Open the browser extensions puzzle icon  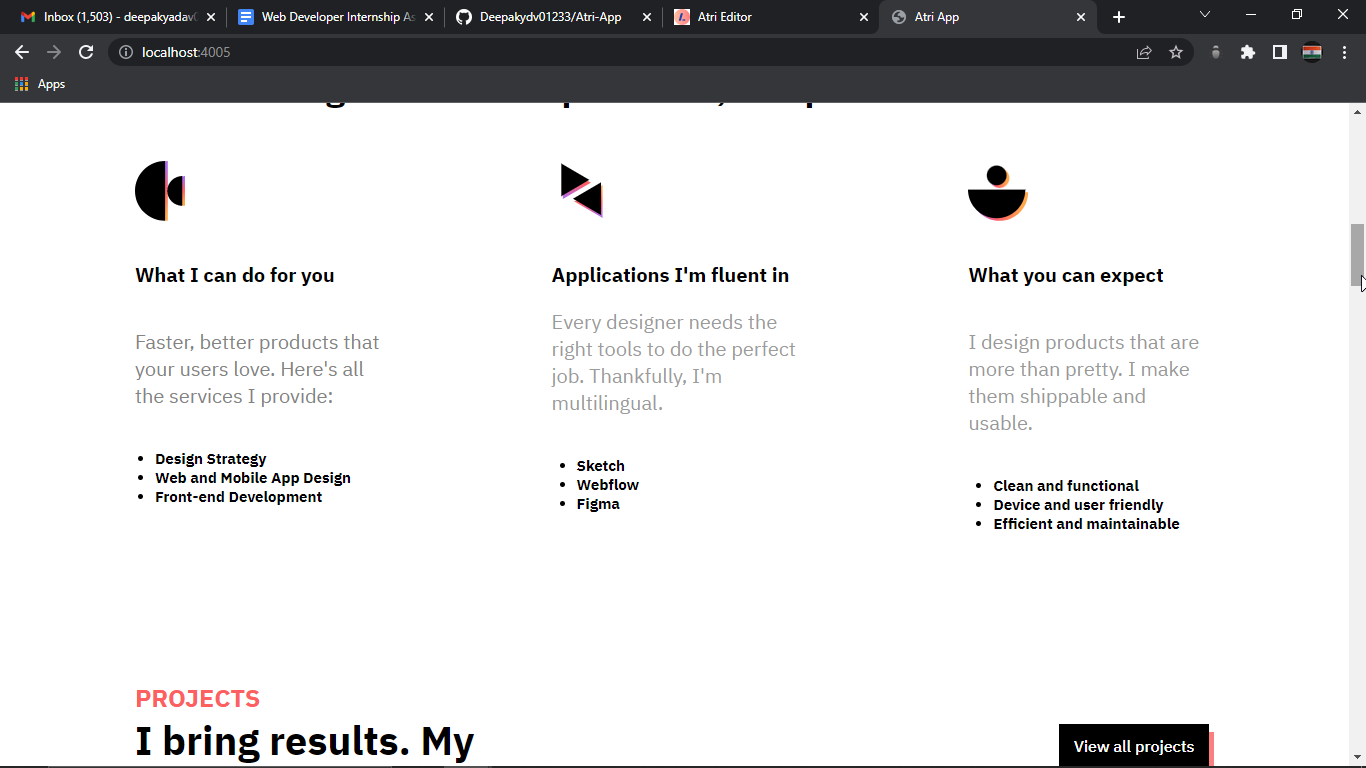pyautogui.click(x=1247, y=52)
